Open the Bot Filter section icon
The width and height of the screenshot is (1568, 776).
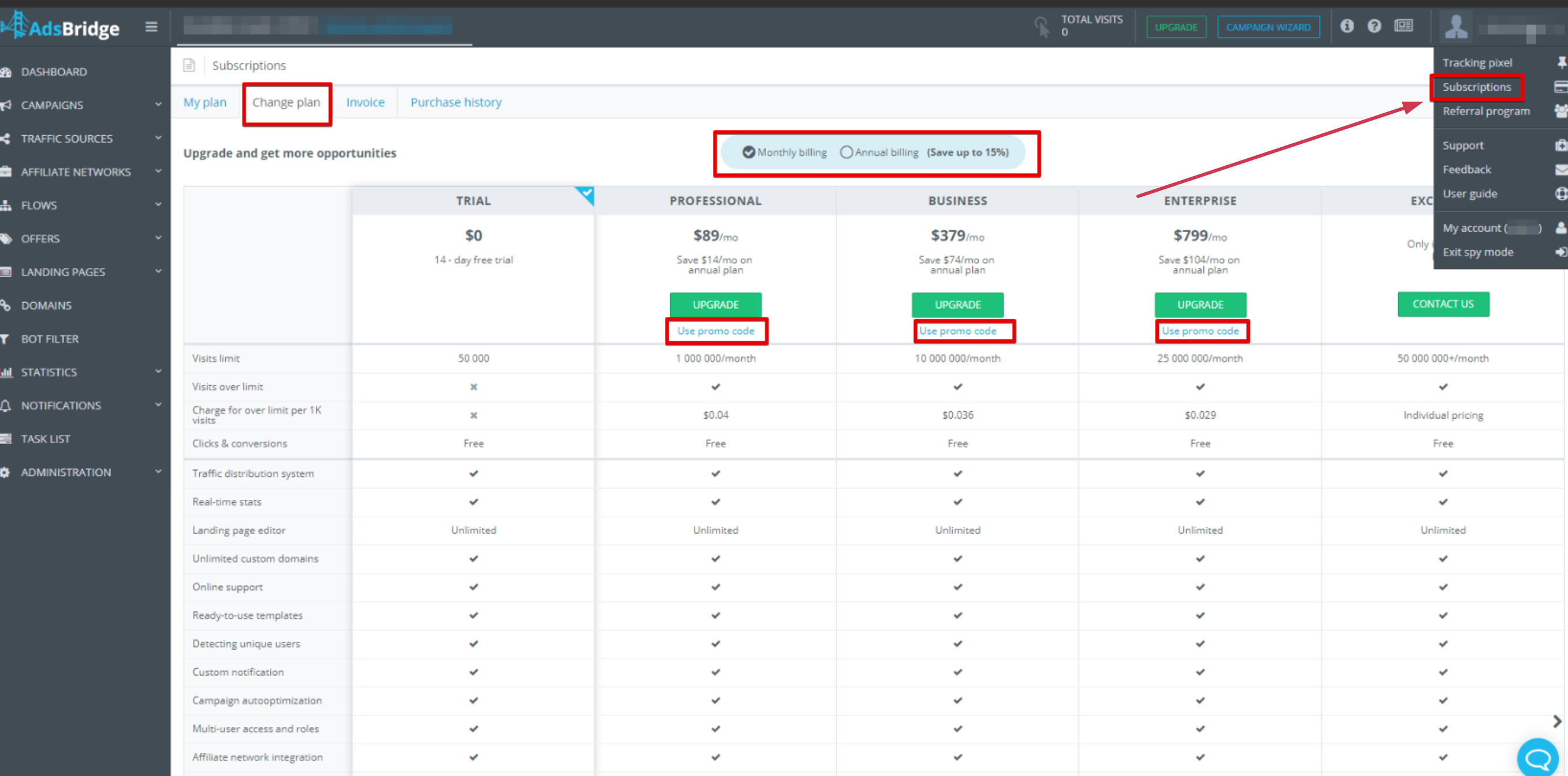pos(8,338)
